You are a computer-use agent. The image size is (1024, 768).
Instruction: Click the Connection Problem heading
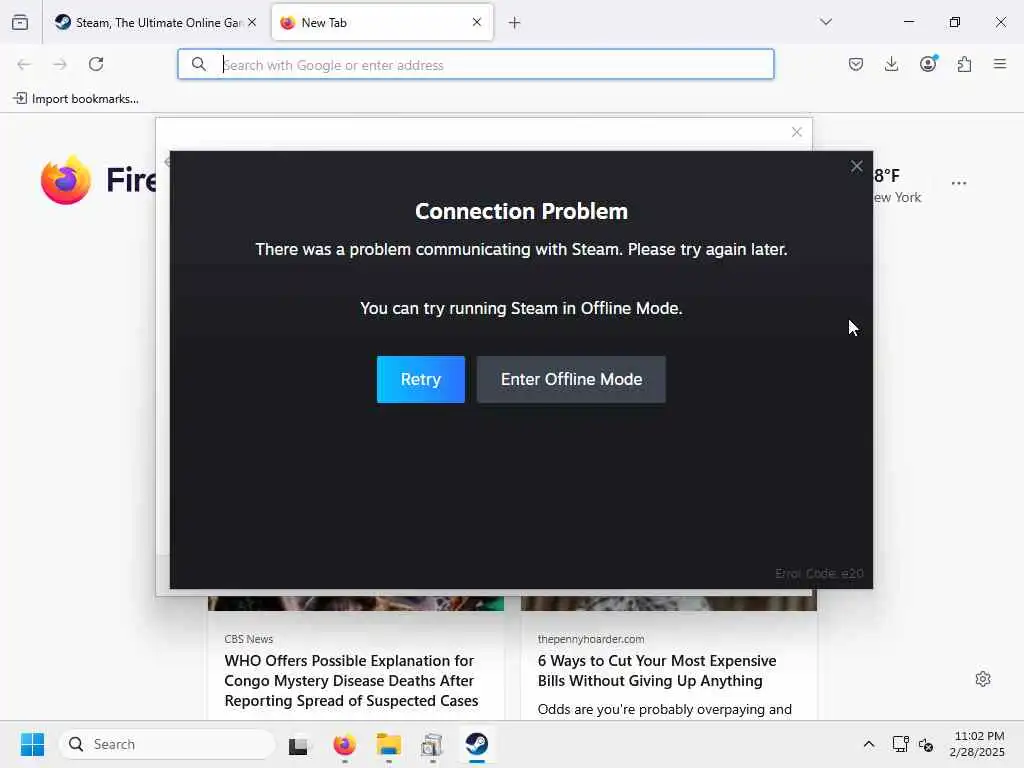[x=521, y=211]
